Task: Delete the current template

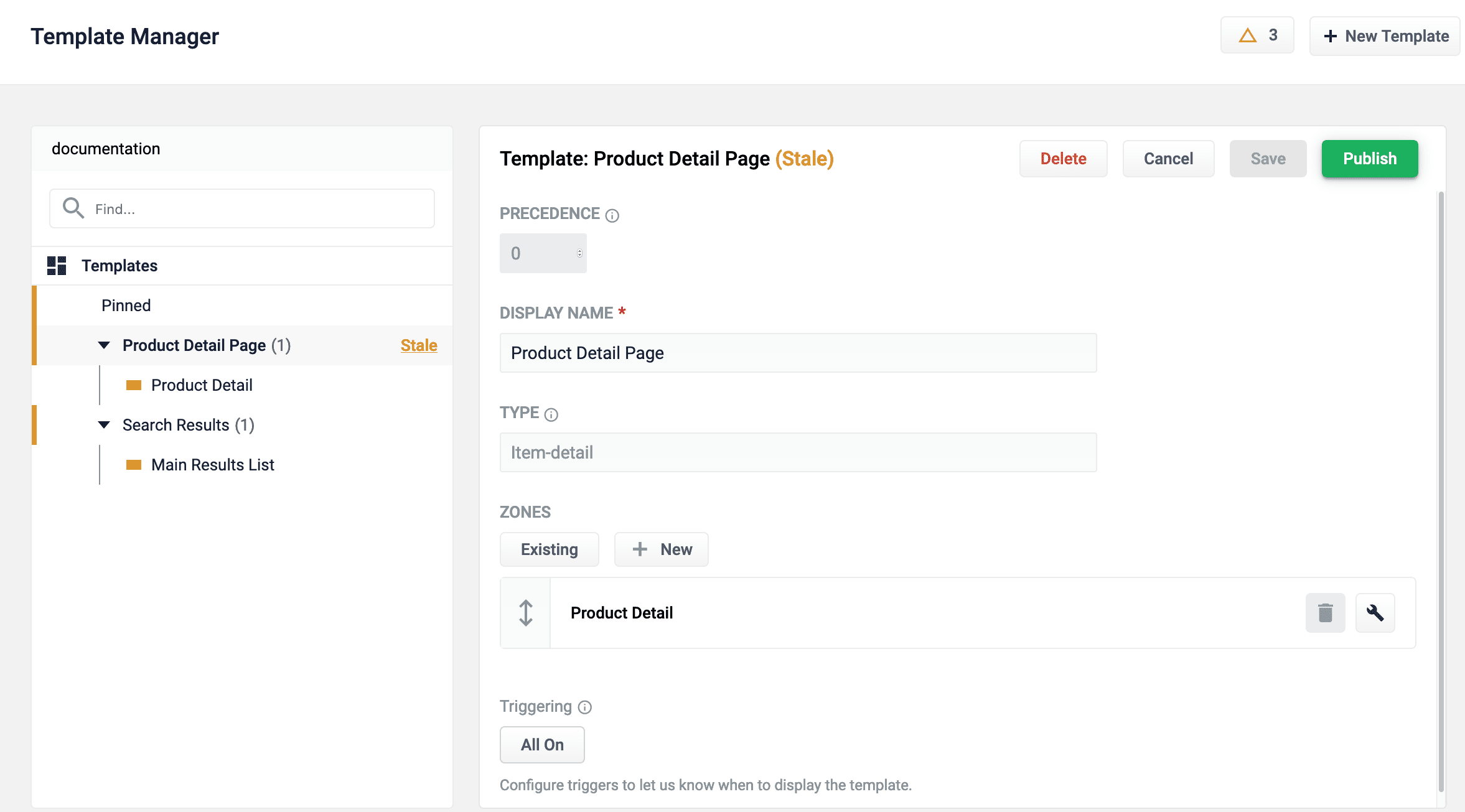Action: [x=1063, y=159]
